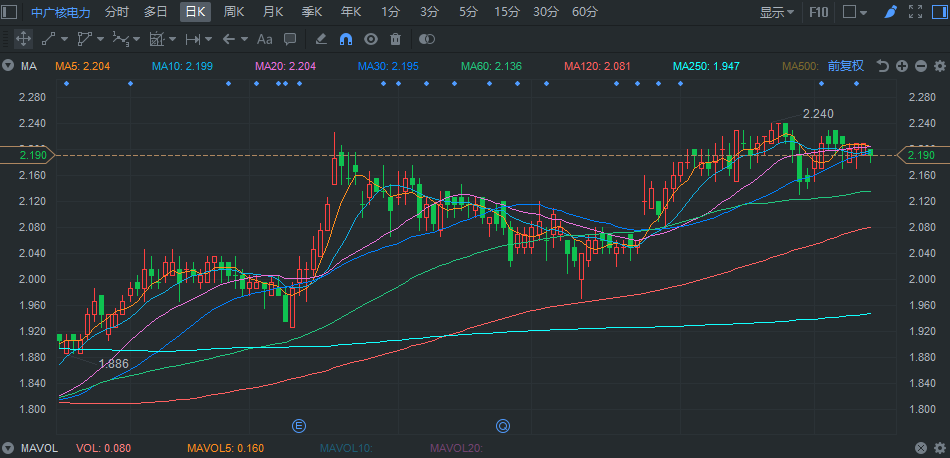Click the E event marker on timeline
The width and height of the screenshot is (950, 458).
[x=298, y=426]
